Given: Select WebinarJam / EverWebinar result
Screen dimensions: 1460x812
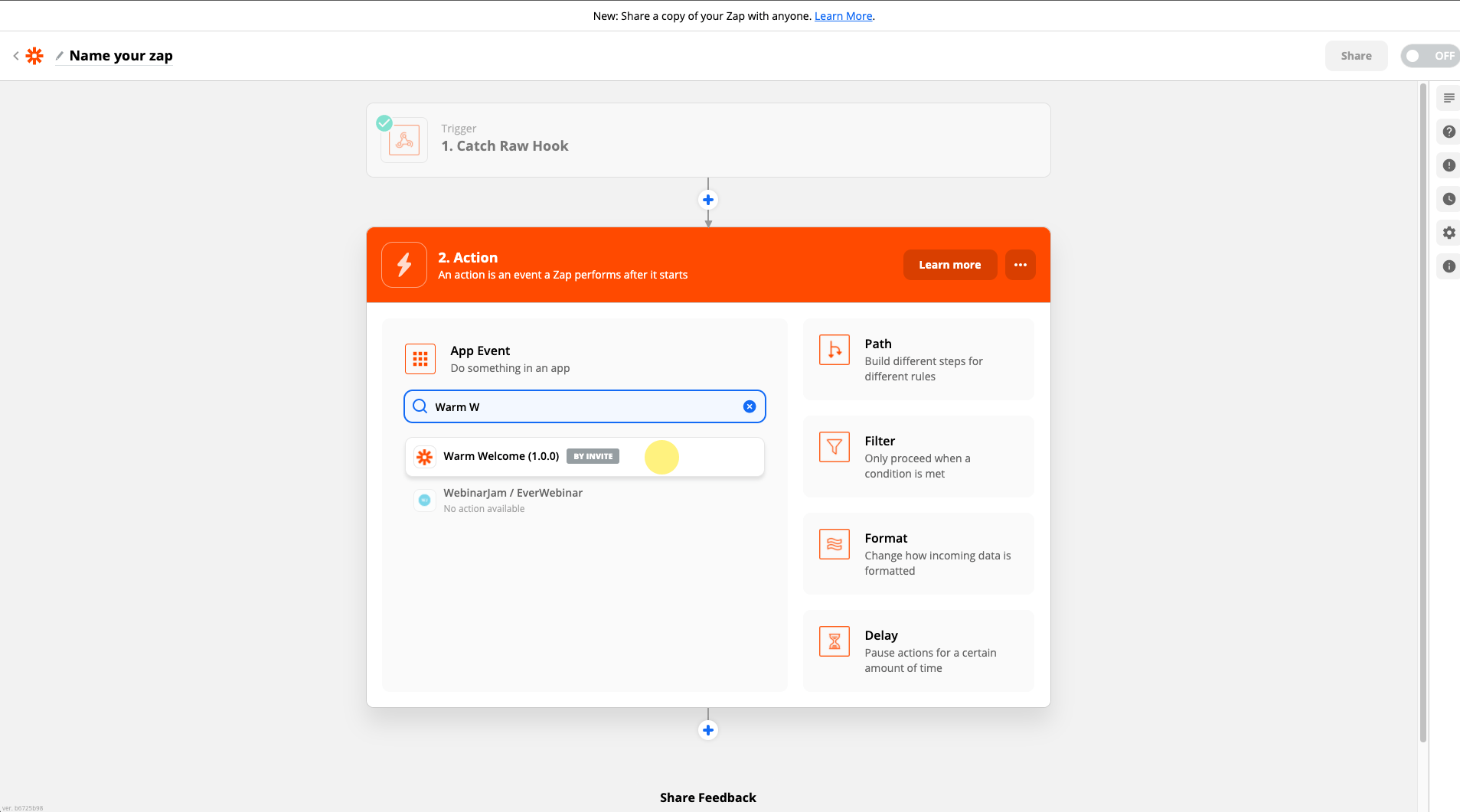Looking at the screenshot, I should (585, 500).
